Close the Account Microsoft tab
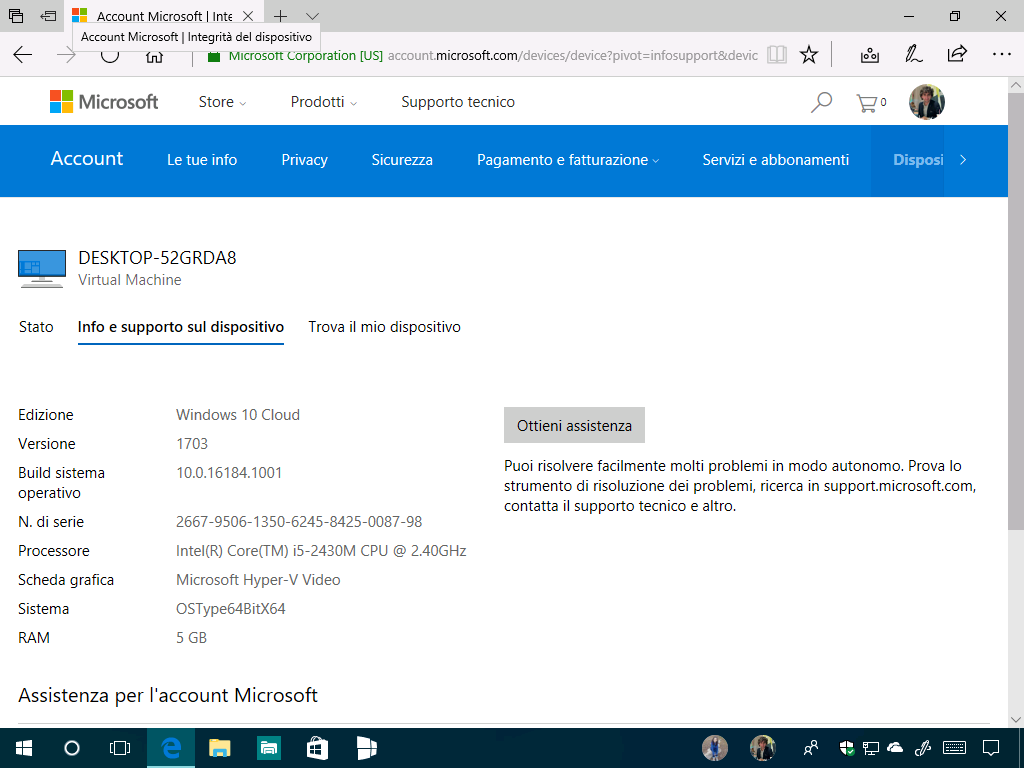 [248, 16]
